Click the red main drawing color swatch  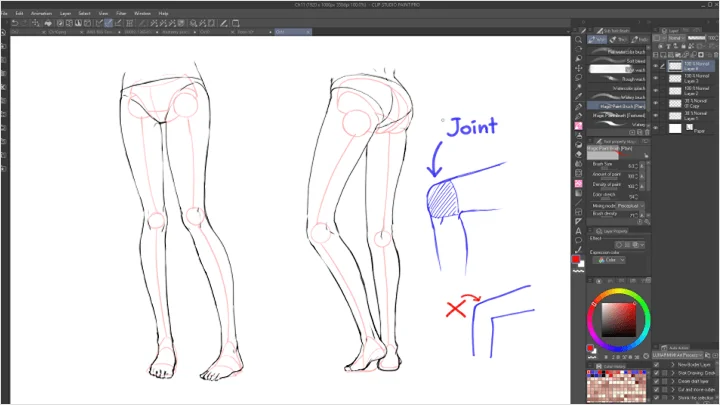pos(575,259)
